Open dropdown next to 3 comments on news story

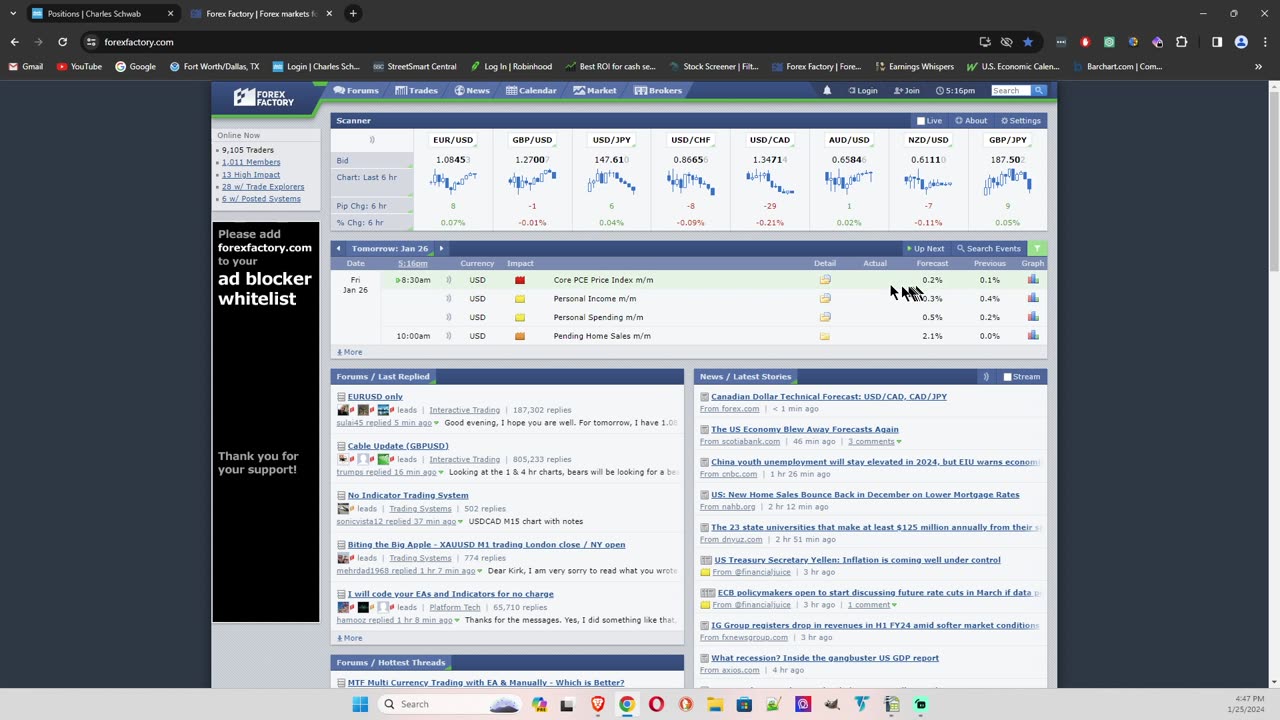(x=899, y=442)
